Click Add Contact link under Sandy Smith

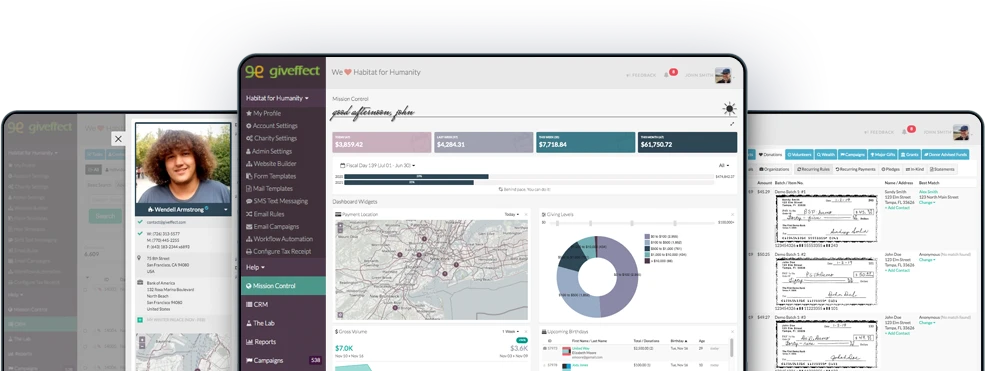tap(897, 208)
